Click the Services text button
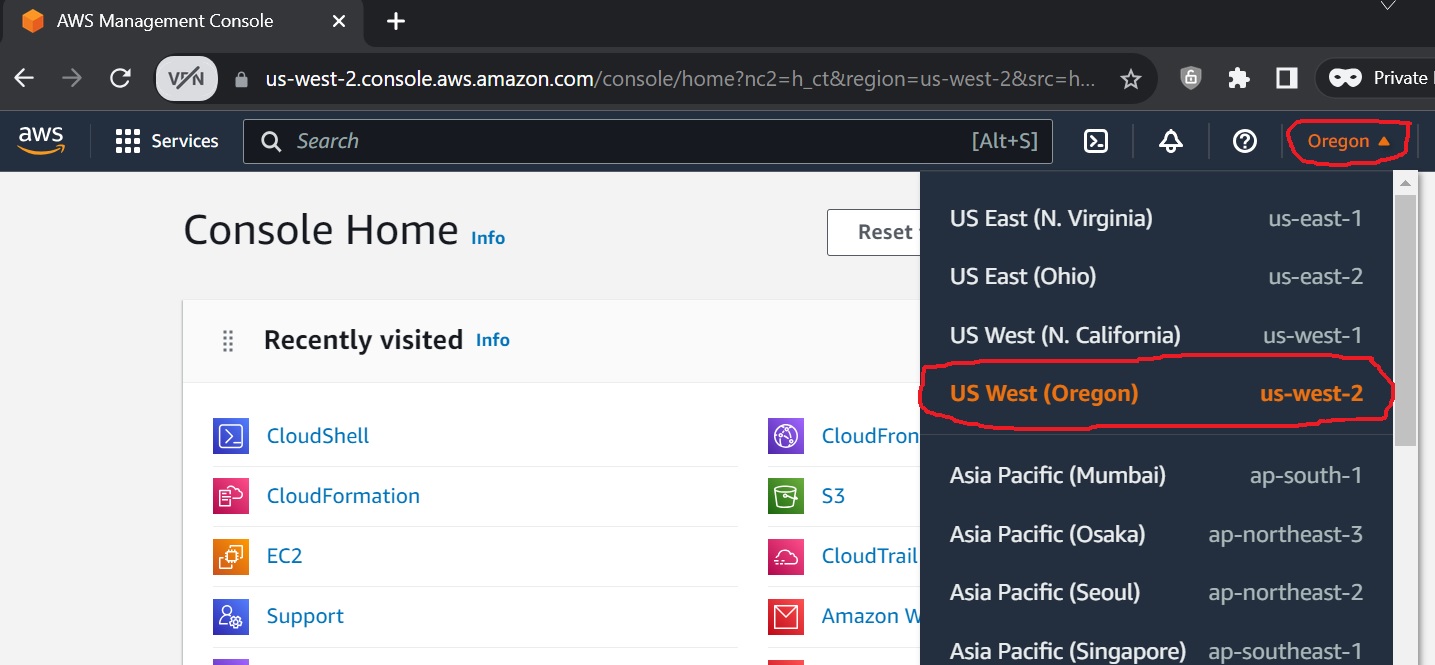Viewport: 1435px width, 665px height. pos(185,141)
